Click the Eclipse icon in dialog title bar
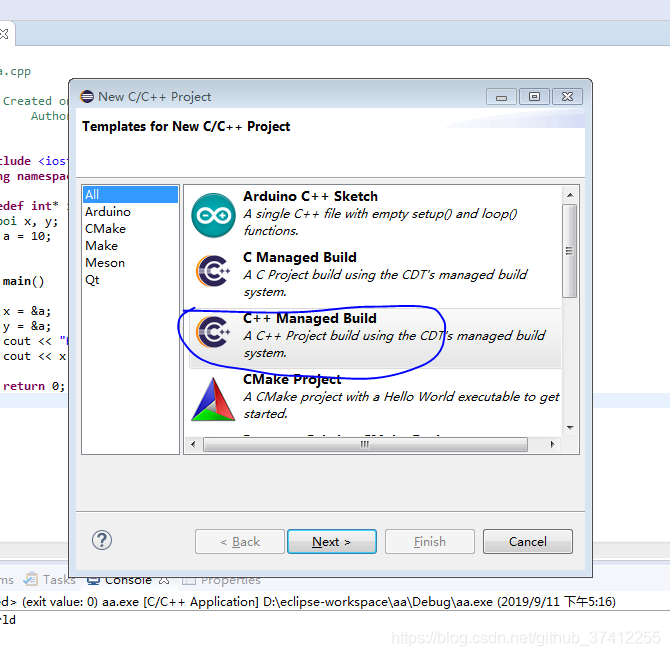The height and width of the screenshot is (656, 670). (x=87, y=97)
